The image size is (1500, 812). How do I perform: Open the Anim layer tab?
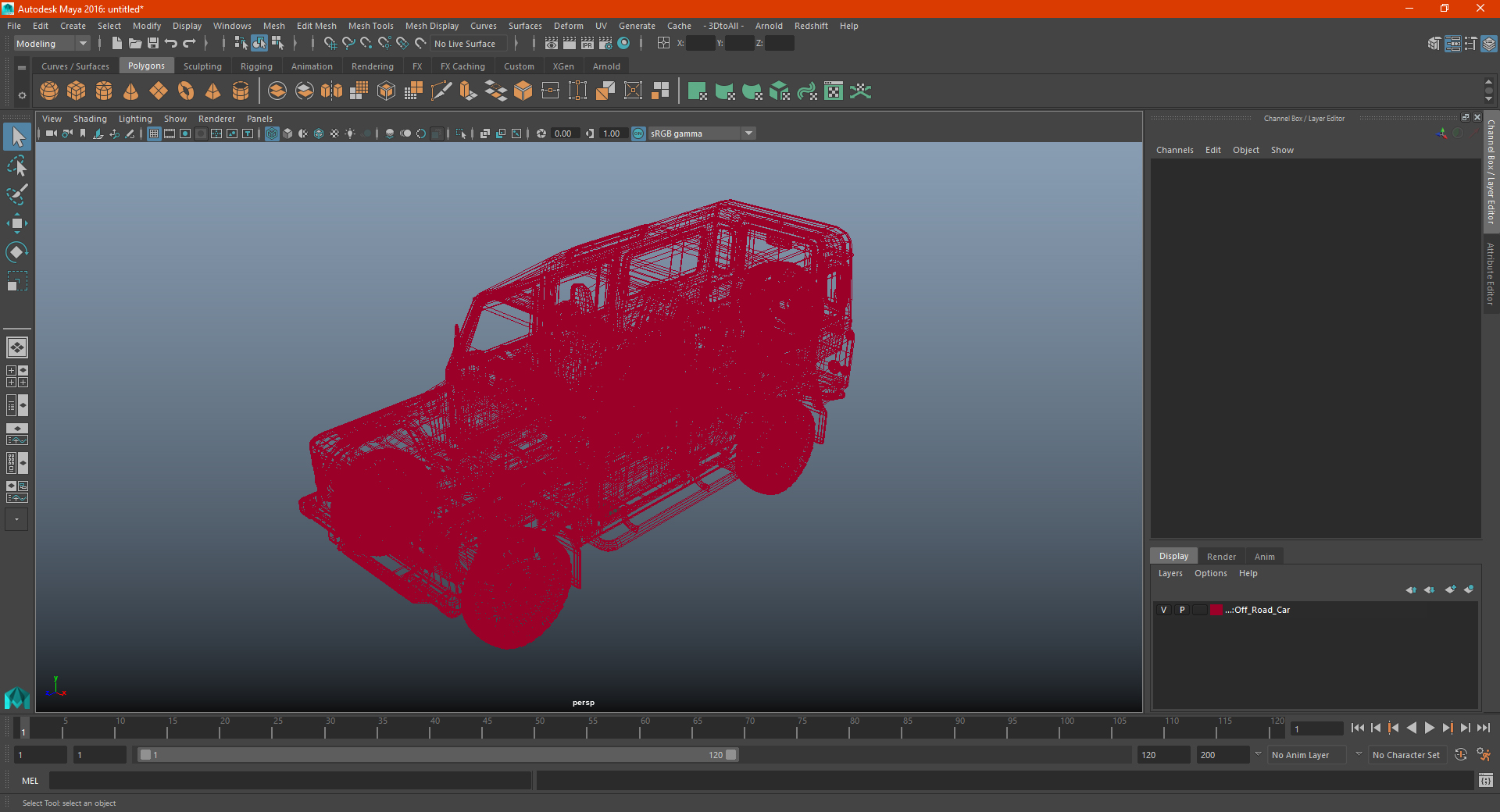1264,557
